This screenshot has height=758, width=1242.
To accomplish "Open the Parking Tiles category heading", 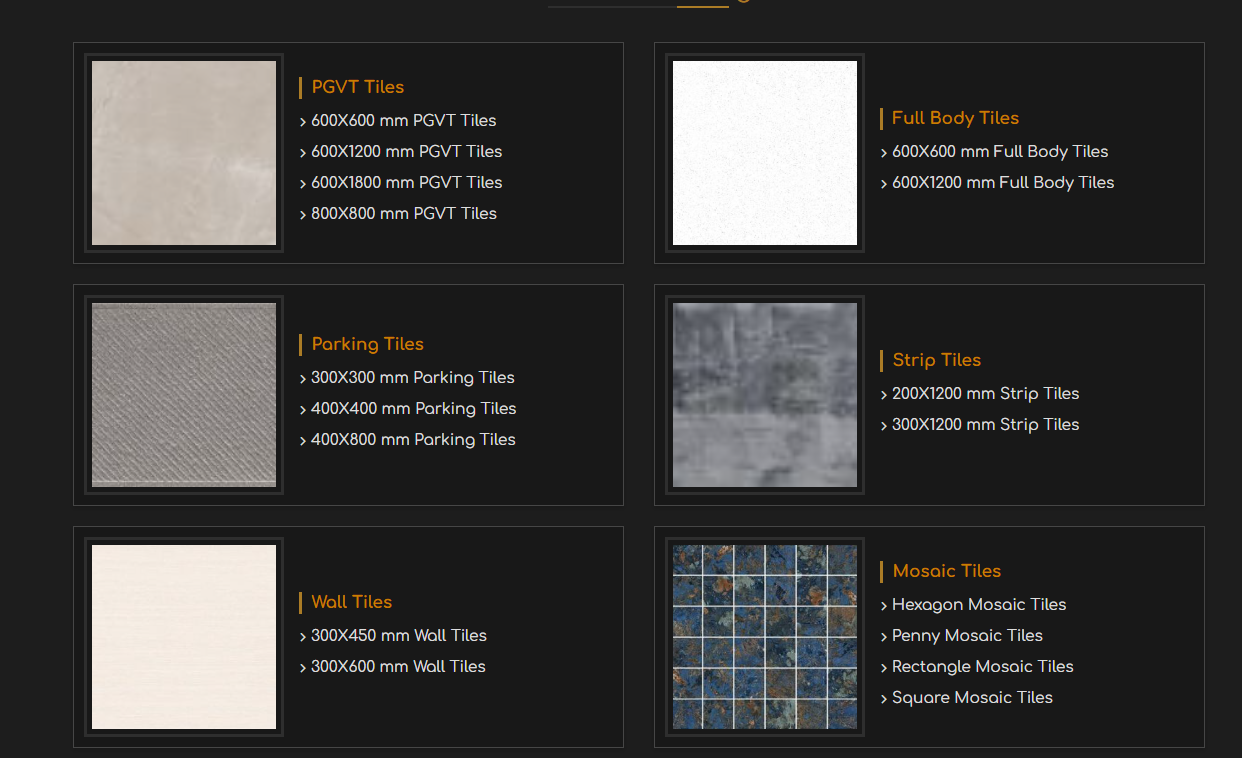I will pyautogui.click(x=367, y=344).
